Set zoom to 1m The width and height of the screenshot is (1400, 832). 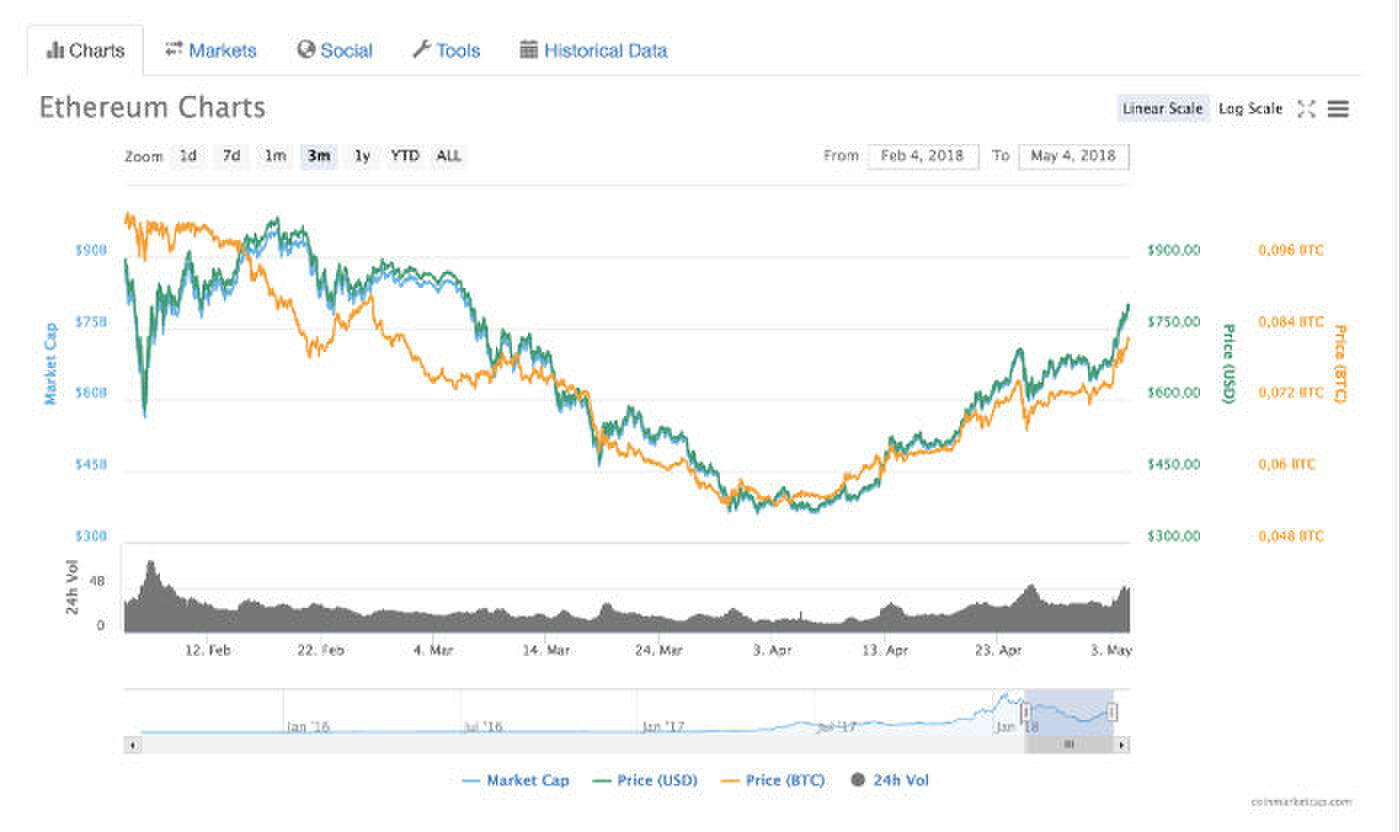tap(275, 156)
